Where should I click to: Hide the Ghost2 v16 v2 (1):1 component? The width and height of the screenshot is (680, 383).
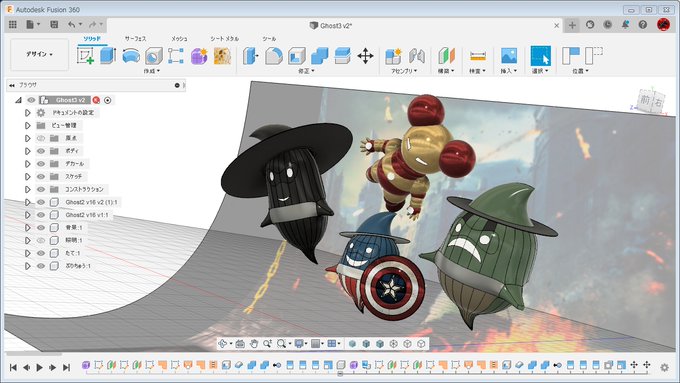41,202
